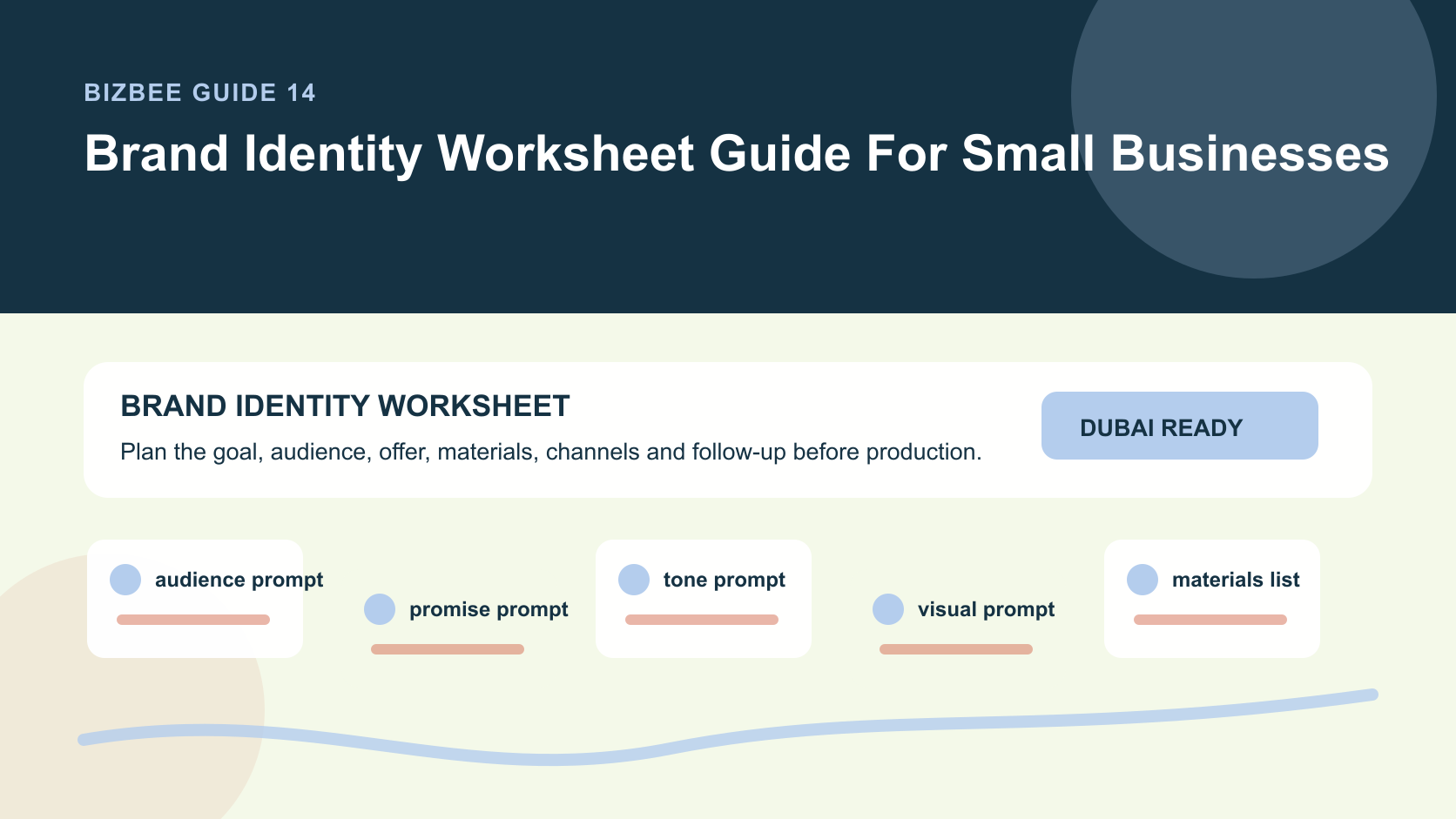Click the "BIZBEE GUIDE 14" header text
This screenshot has height=819, width=1456.
coord(200,92)
